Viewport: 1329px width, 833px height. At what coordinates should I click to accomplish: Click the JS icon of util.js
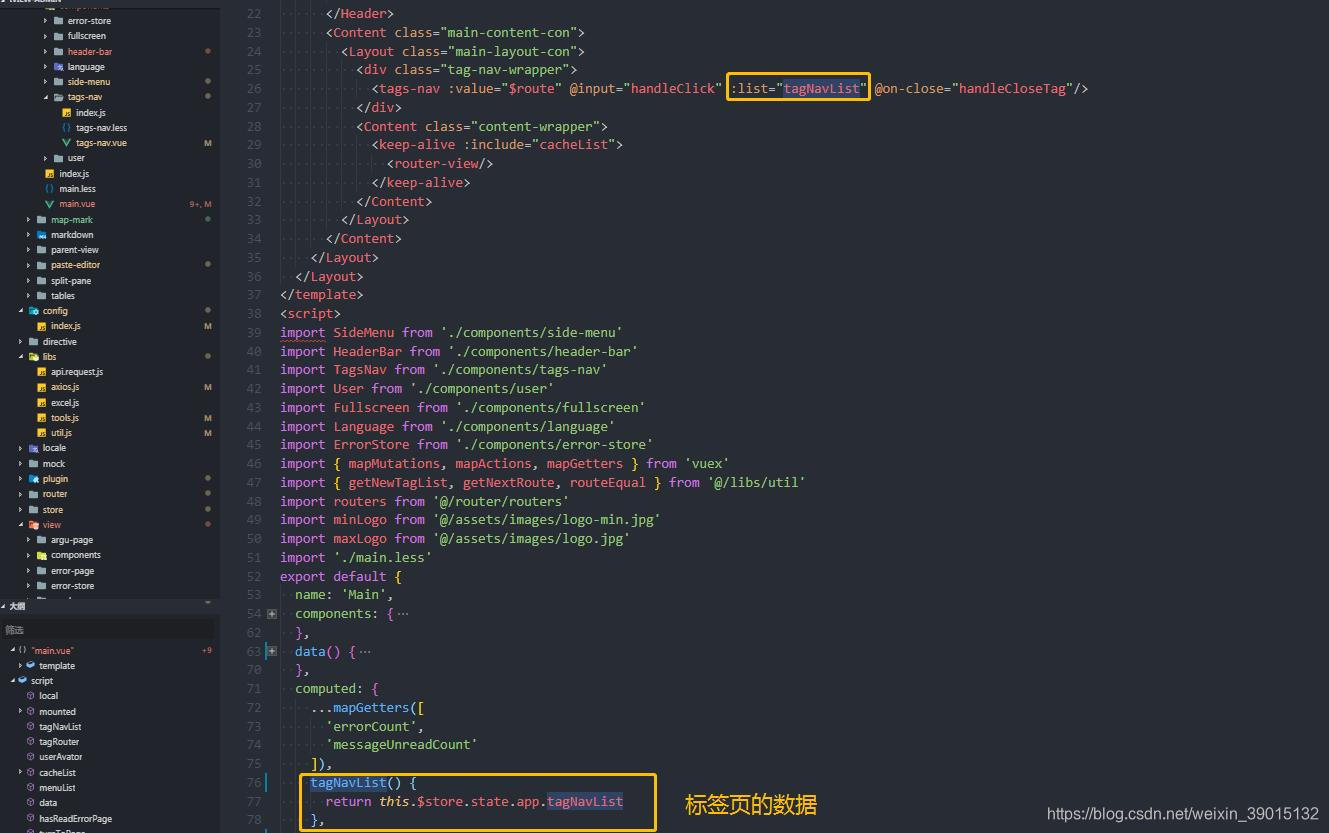pos(41,433)
